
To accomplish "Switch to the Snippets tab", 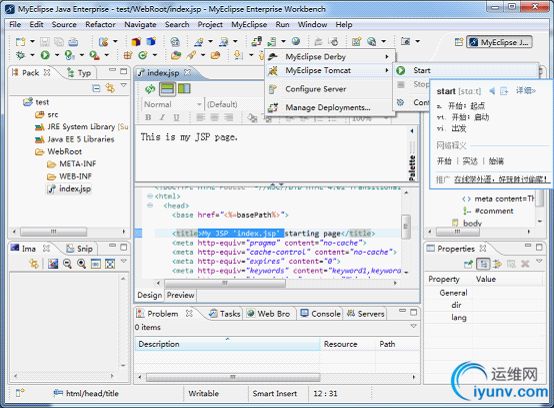I will [x=80, y=249].
